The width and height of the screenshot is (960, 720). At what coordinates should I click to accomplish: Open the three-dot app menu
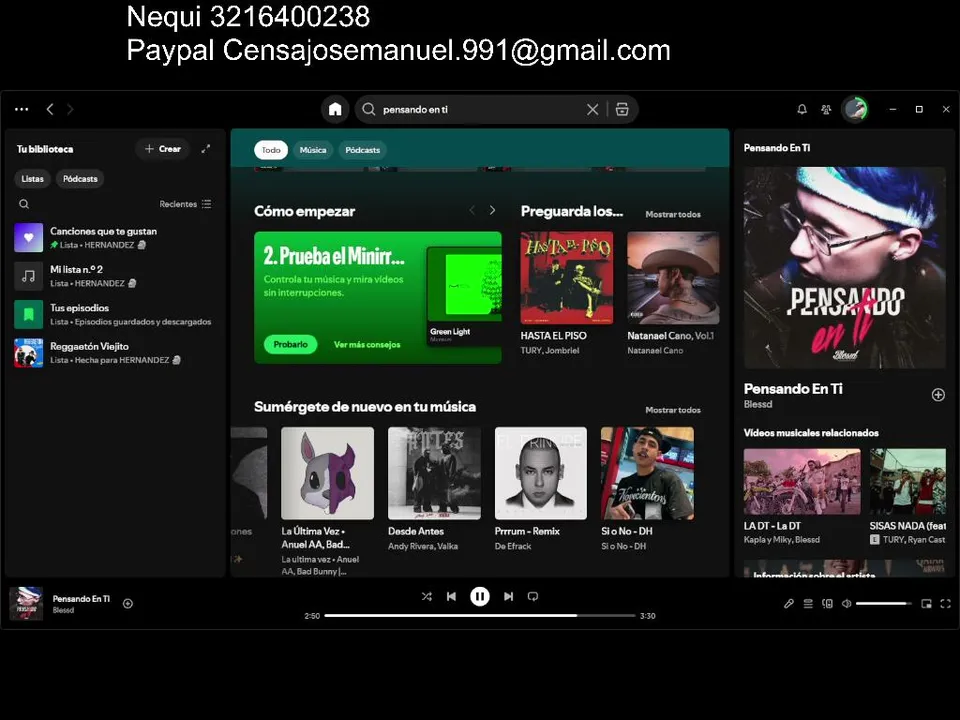[x=21, y=109]
